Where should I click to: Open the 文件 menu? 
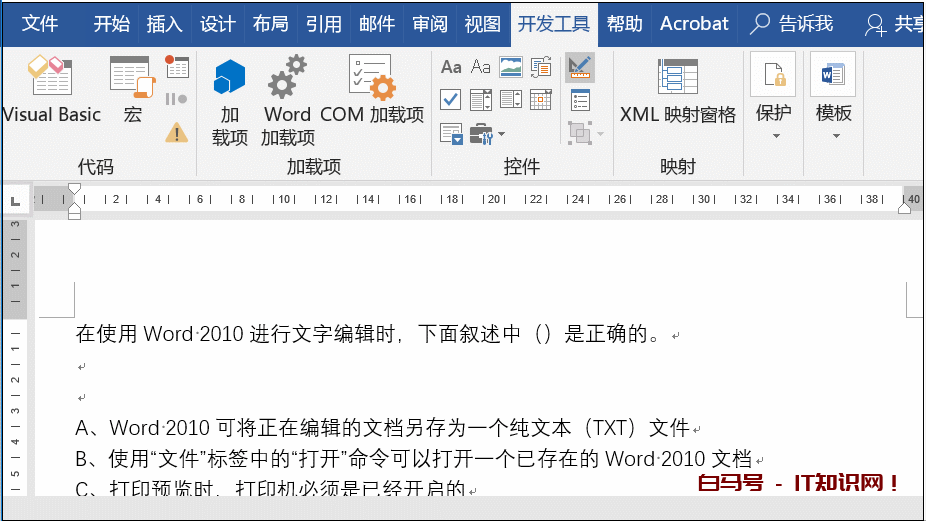40,24
